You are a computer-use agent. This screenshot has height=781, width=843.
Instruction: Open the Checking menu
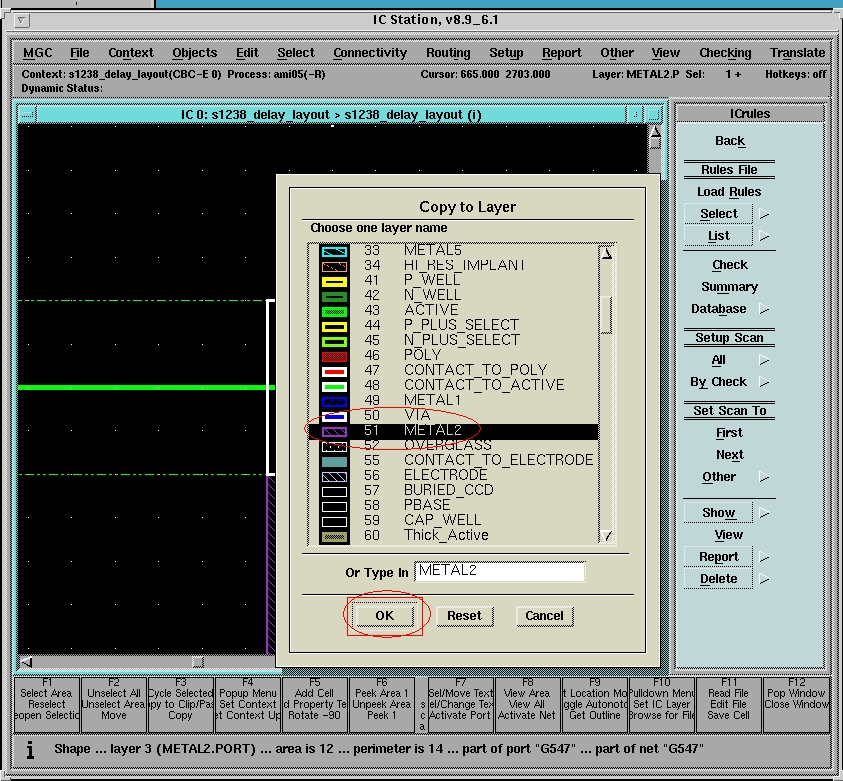pyautogui.click(x=725, y=53)
